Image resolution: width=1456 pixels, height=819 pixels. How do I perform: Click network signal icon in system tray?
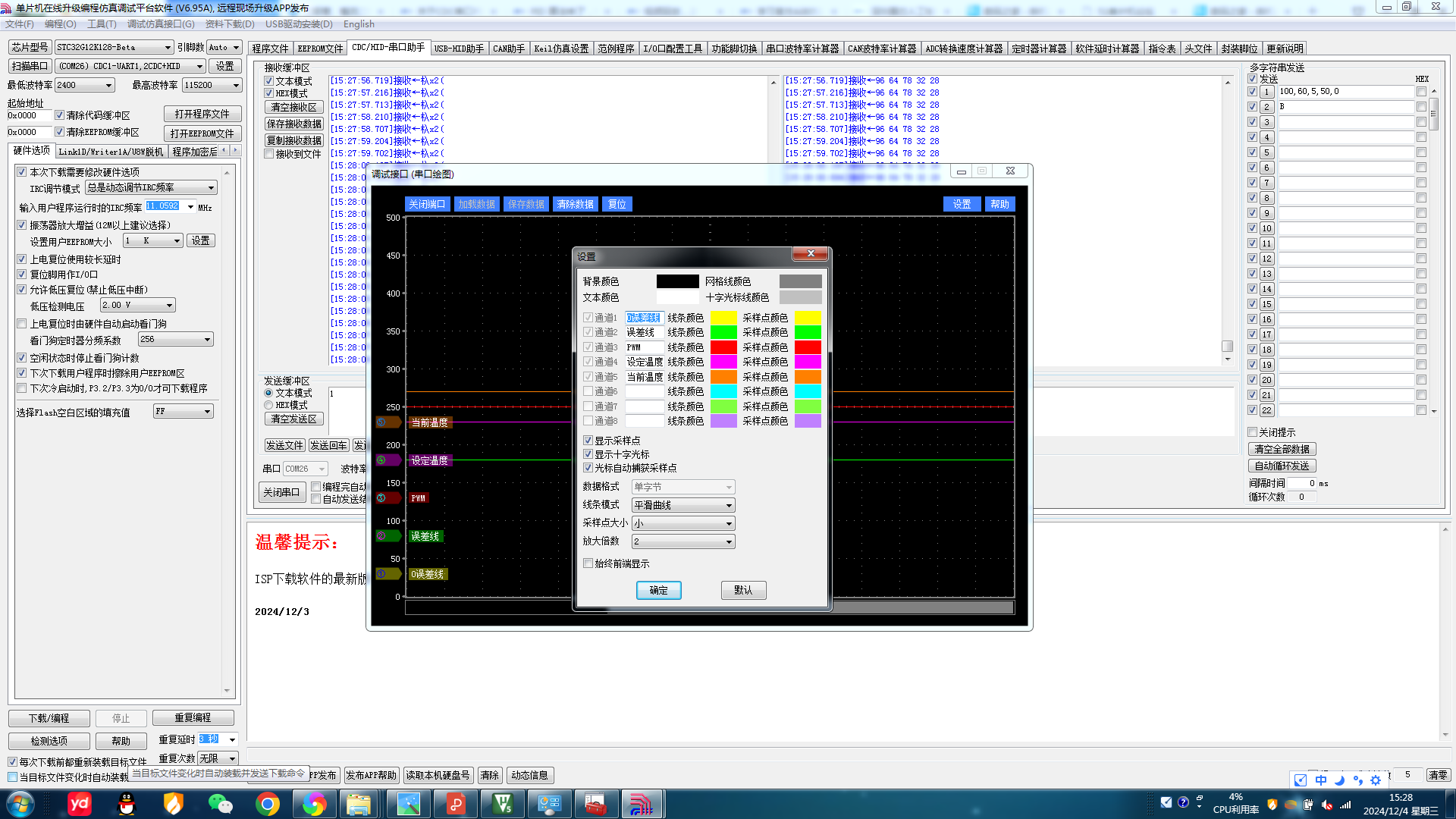[x=1345, y=805]
